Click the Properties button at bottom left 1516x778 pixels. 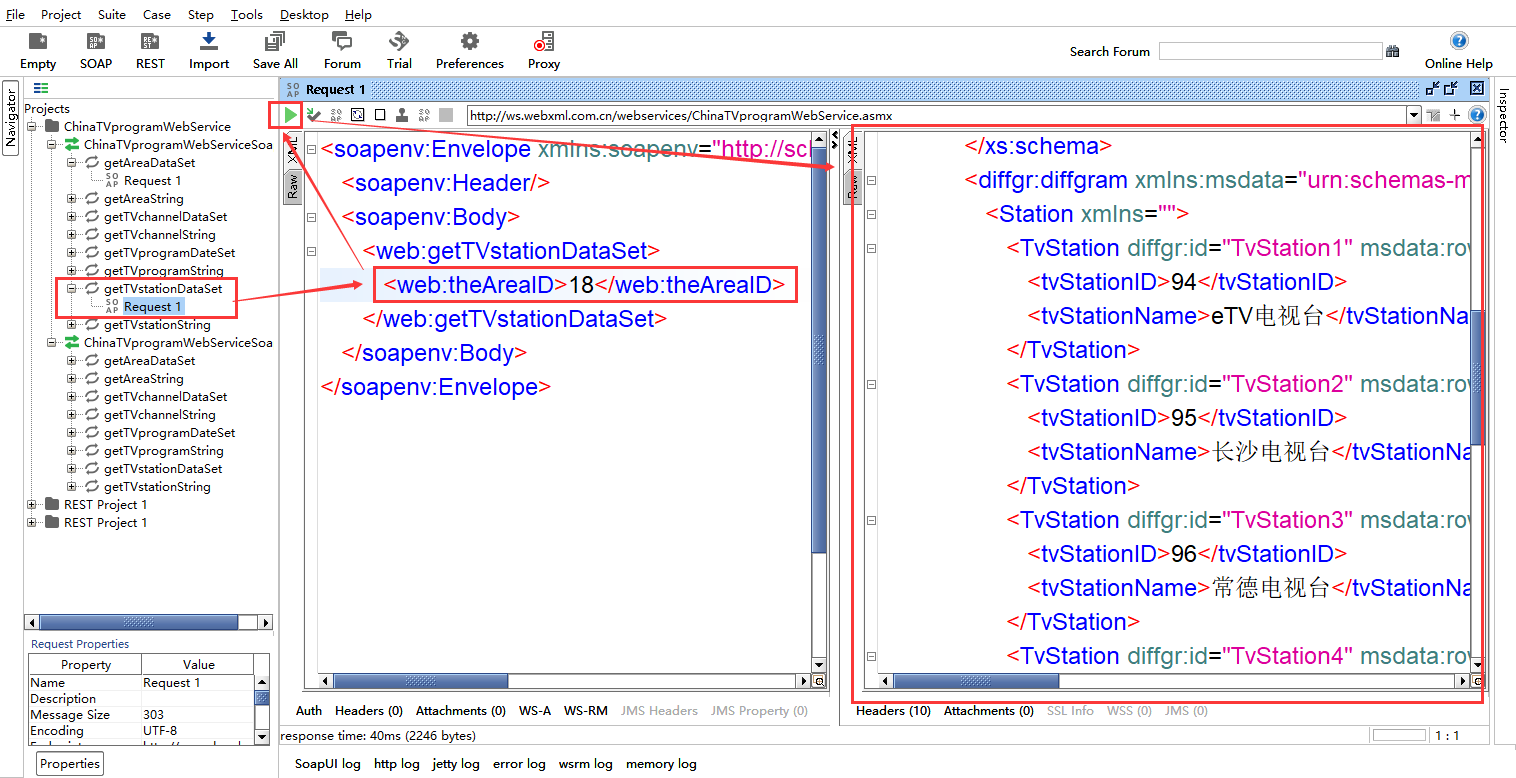click(x=70, y=764)
